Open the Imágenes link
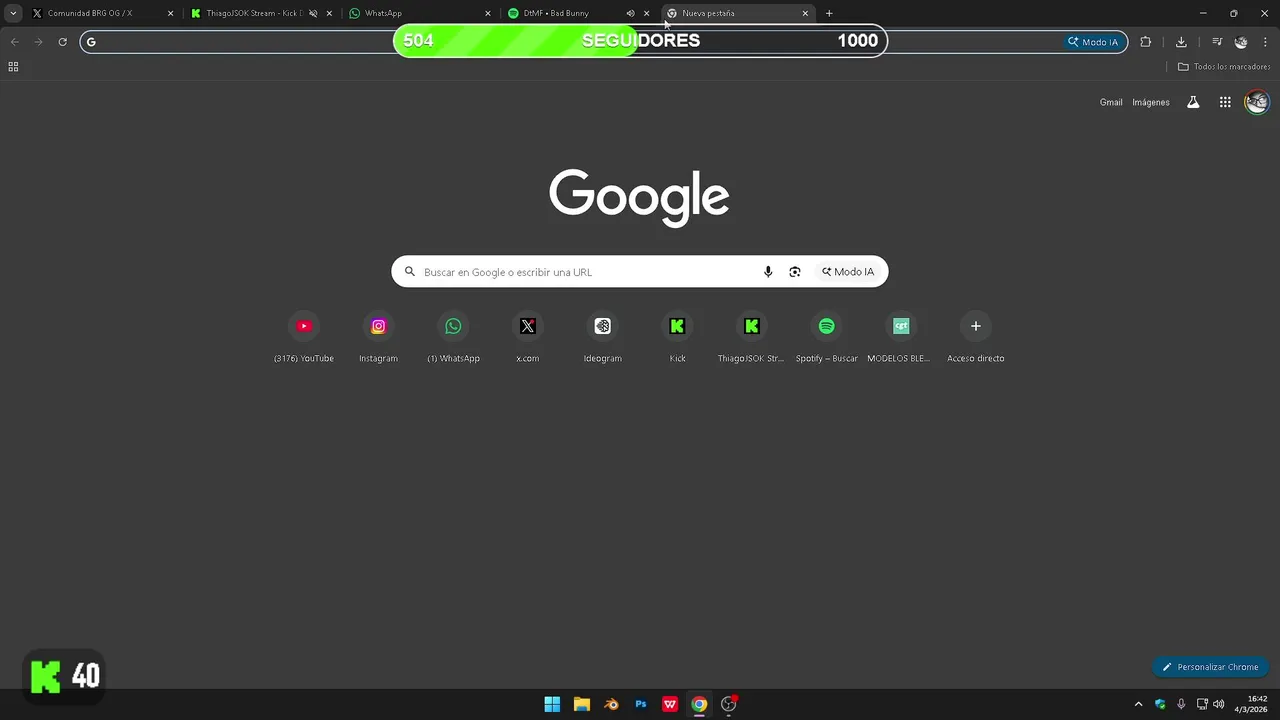Viewport: 1280px width, 720px height. point(1151,102)
